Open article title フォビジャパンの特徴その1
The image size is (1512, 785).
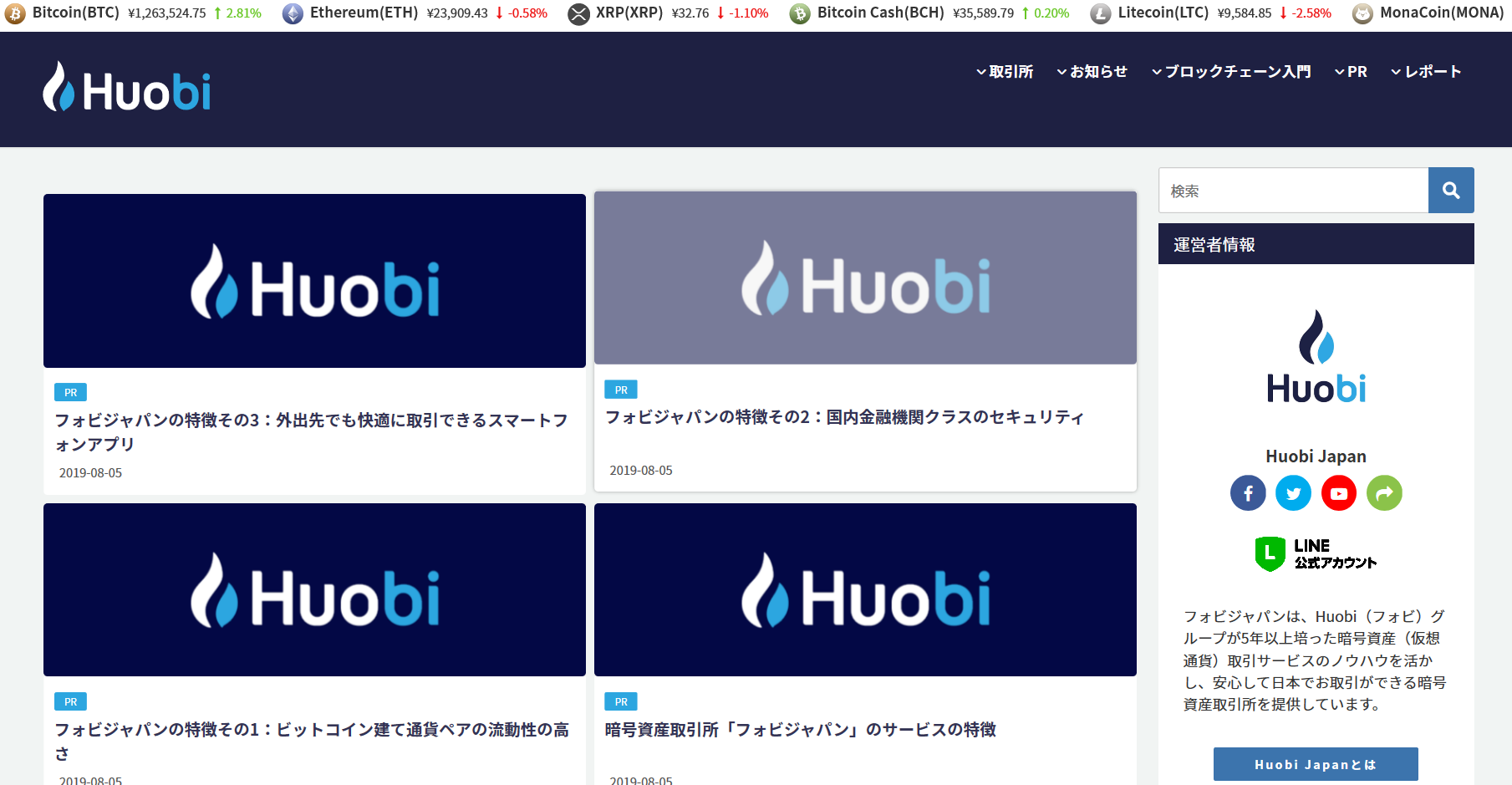coord(311,742)
